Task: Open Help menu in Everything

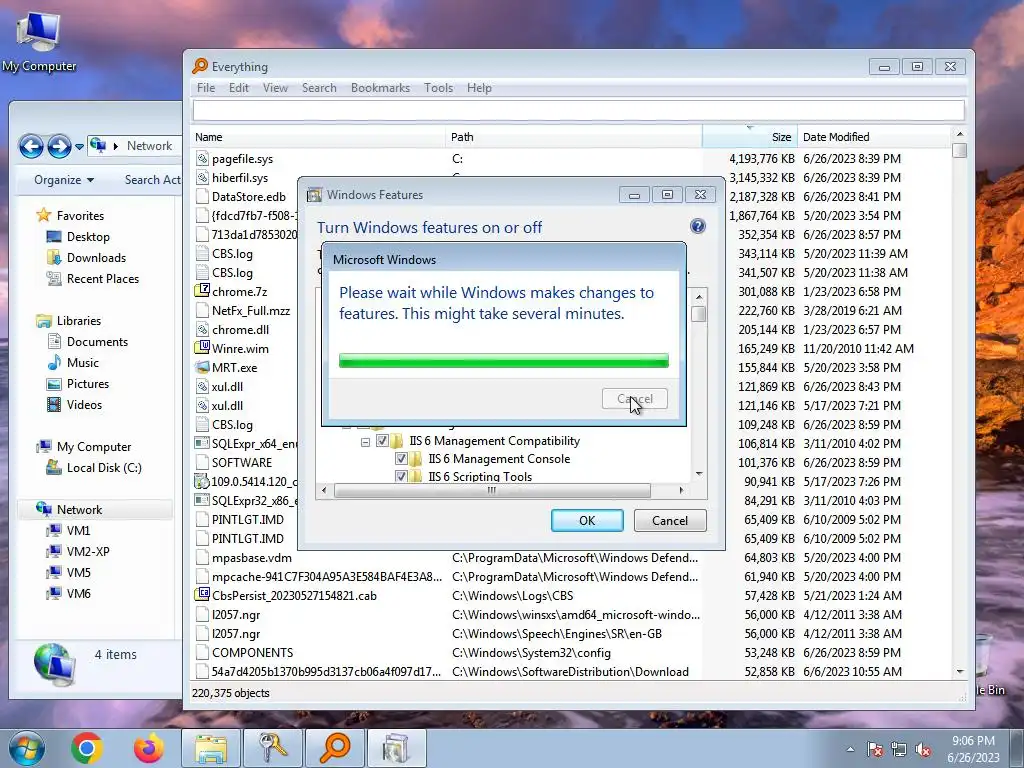Action: (x=479, y=88)
